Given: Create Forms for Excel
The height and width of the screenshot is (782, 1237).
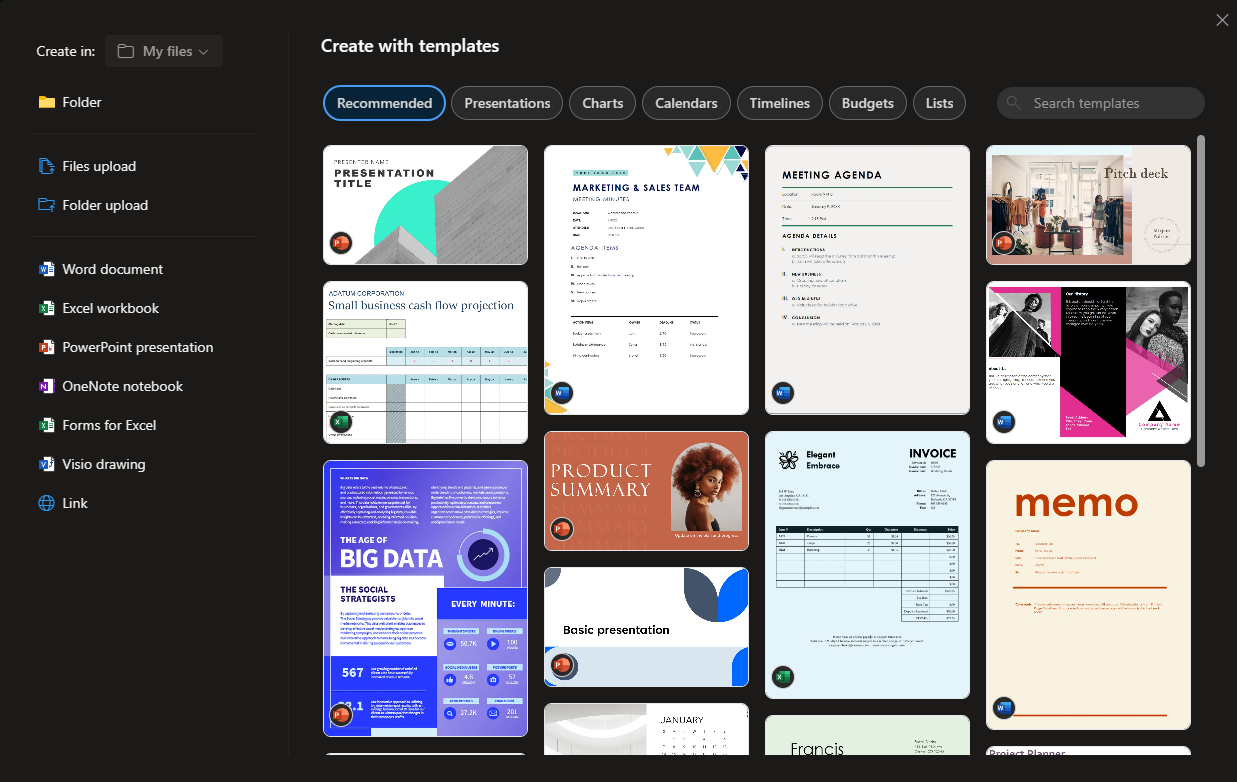Looking at the screenshot, I should [109, 425].
